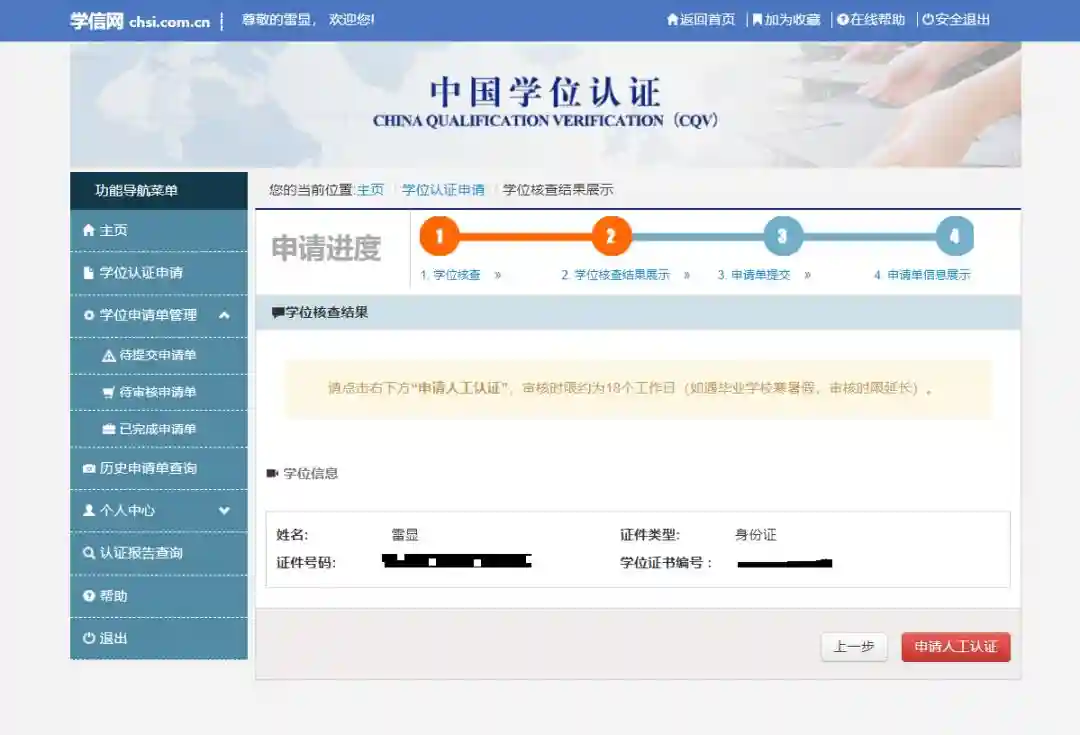Screen dimensions: 1080x735
Task: Click the red 申请人工认证 button
Action: click(x=955, y=647)
